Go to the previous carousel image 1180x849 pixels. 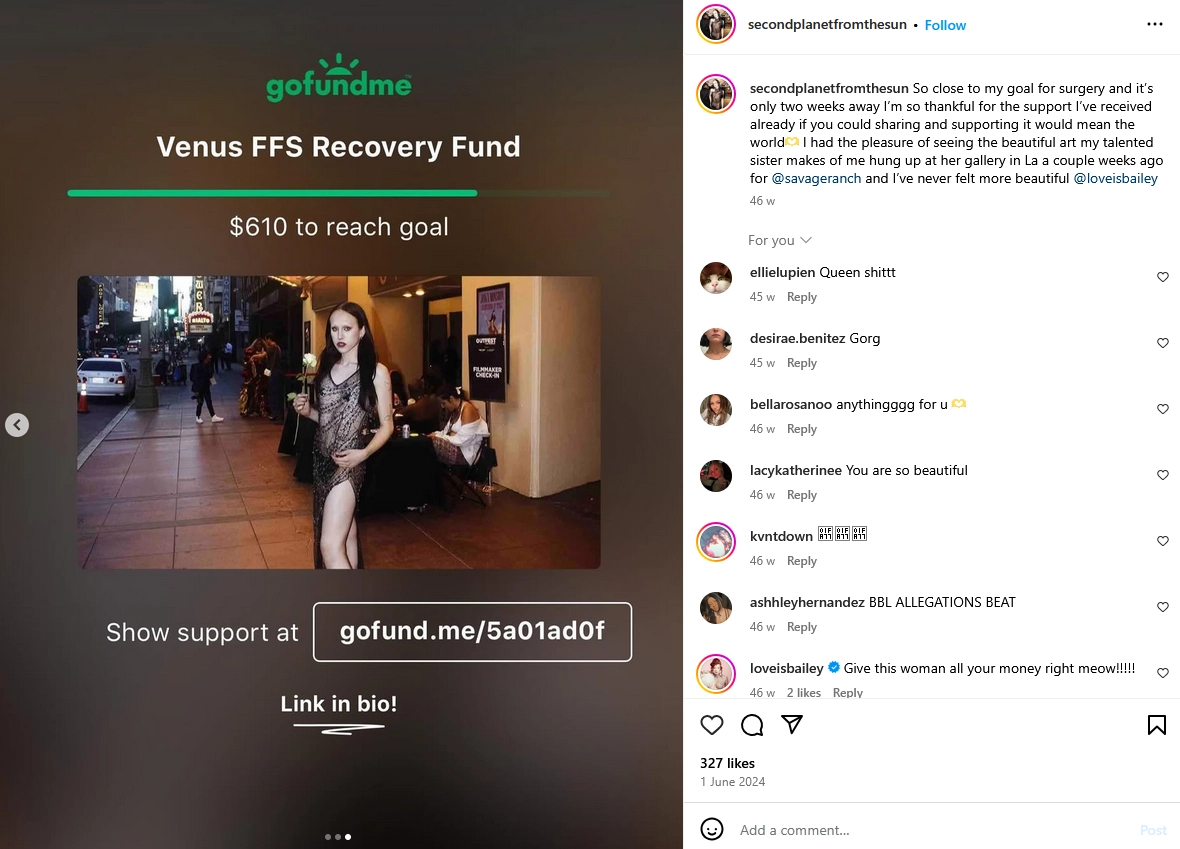(x=17, y=425)
